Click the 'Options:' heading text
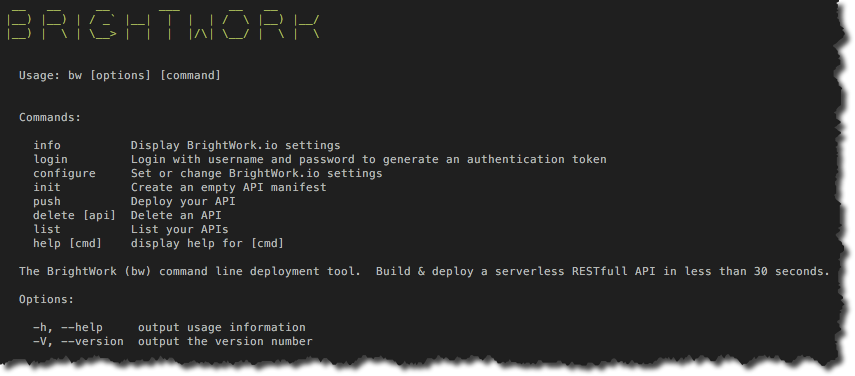Viewport: 855px width, 376px height. point(47,299)
